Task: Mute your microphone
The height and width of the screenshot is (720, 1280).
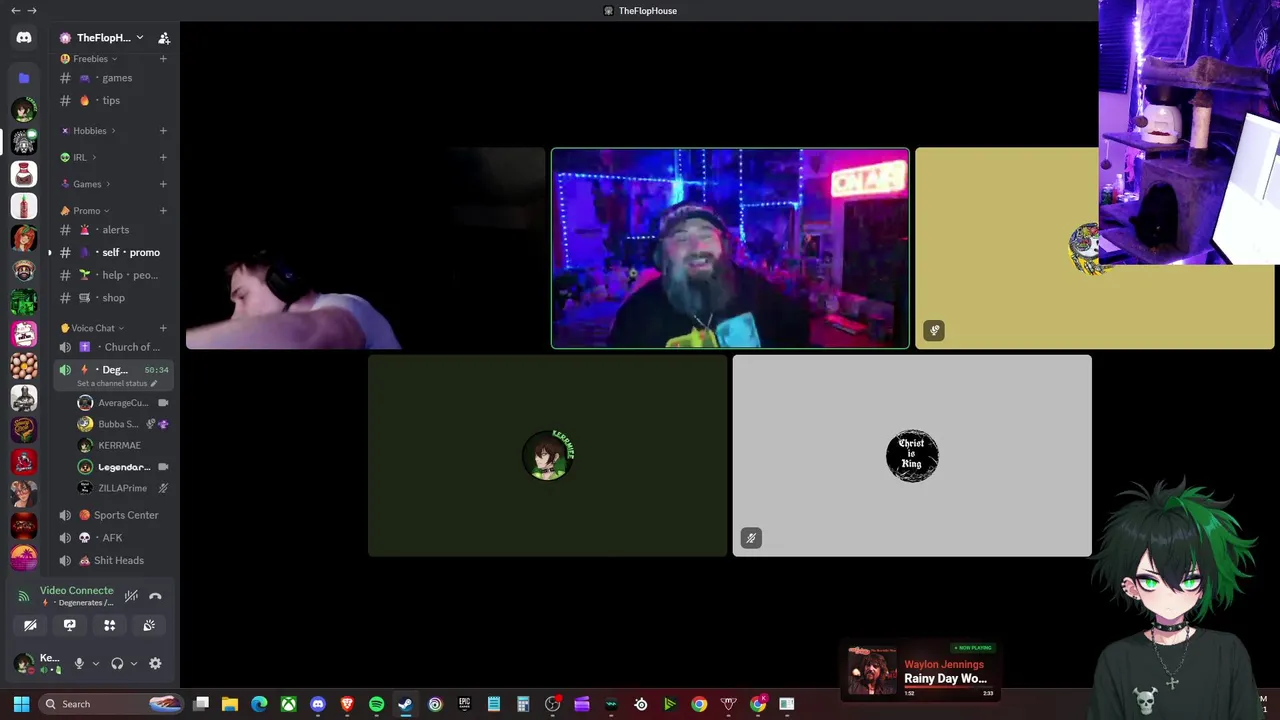Action: 79,663
